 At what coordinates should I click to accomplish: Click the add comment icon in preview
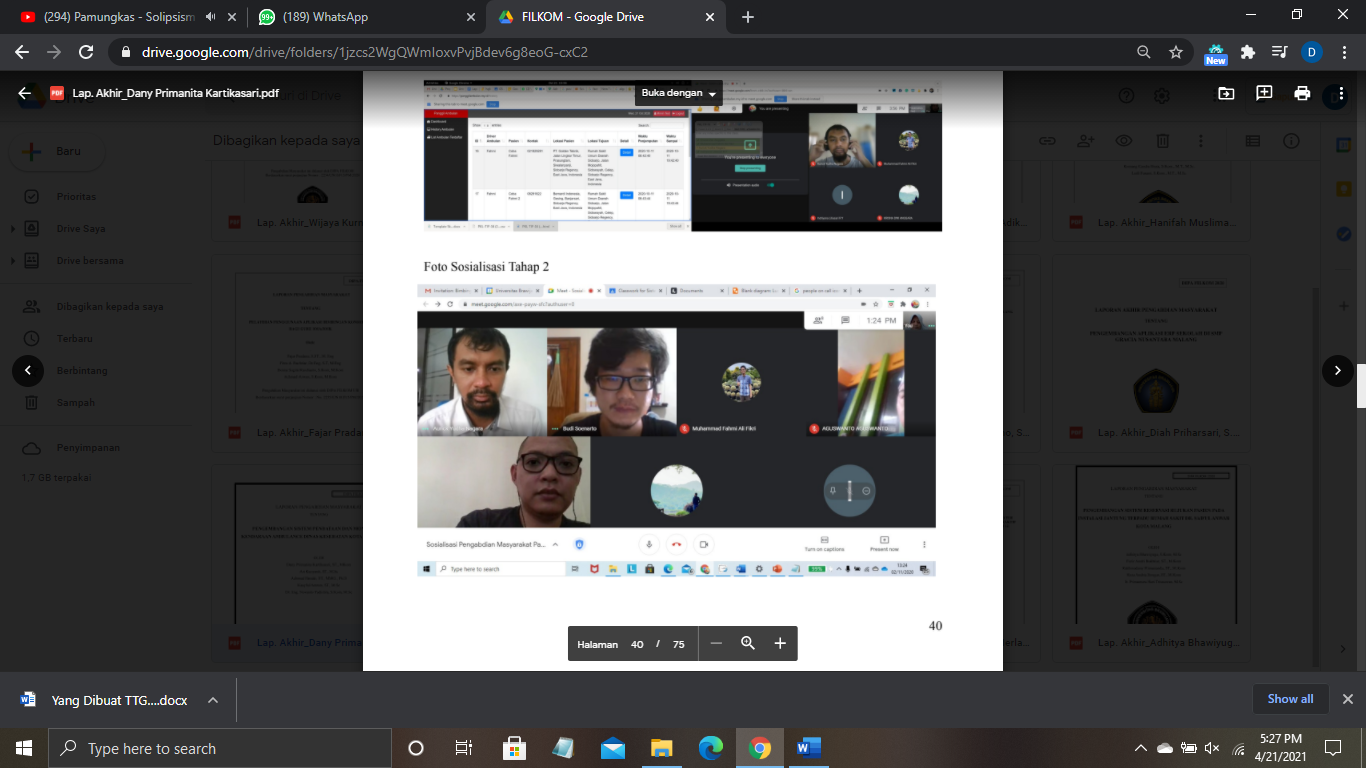pyautogui.click(x=1264, y=93)
